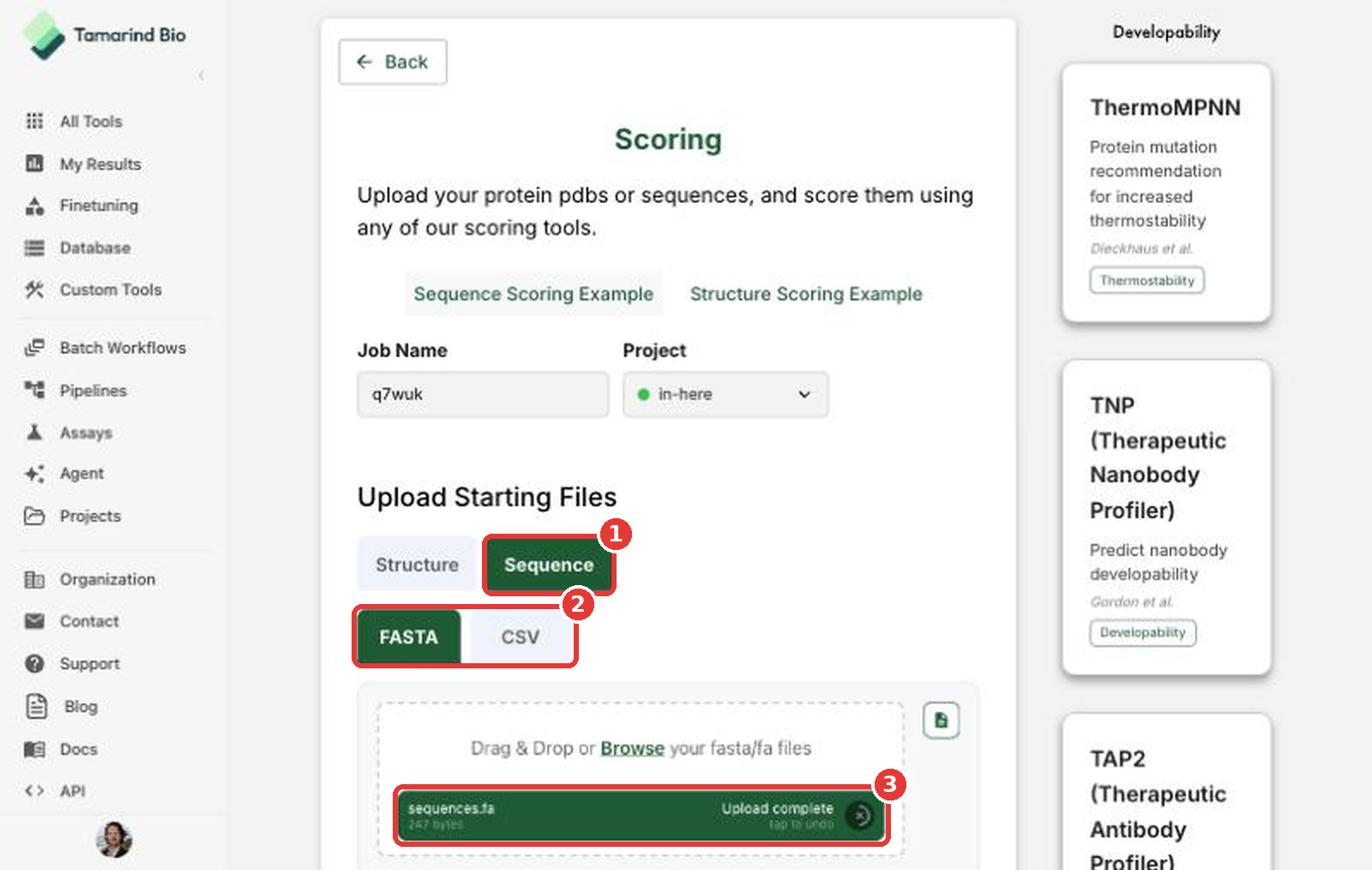The image size is (1372, 870).
Task: Click the Scoring page title
Action: [x=668, y=139]
